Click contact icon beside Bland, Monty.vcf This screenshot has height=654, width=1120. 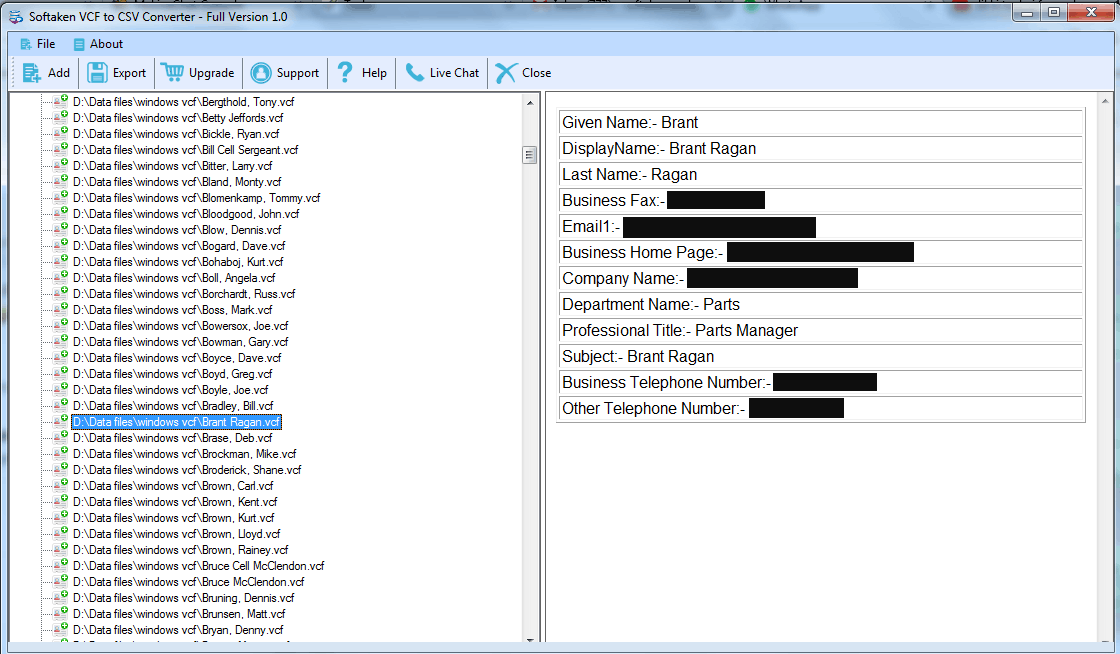point(61,181)
